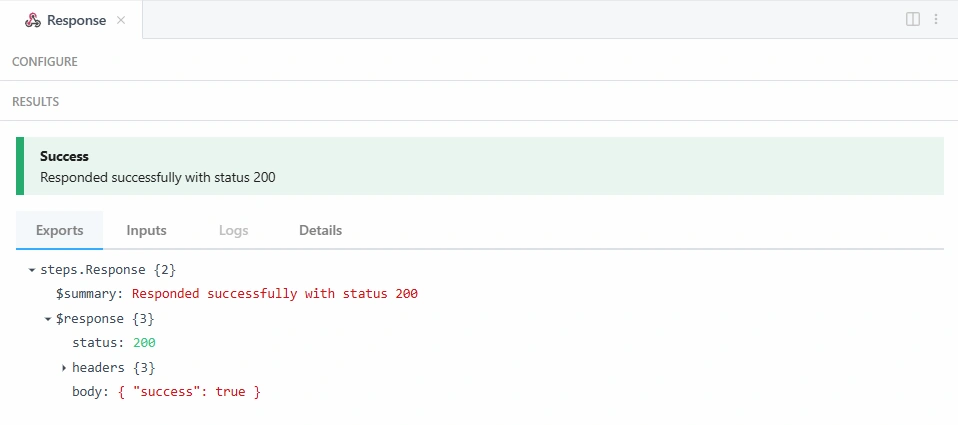Select the red summary value text
This screenshot has width=958, height=425.
pos(275,294)
